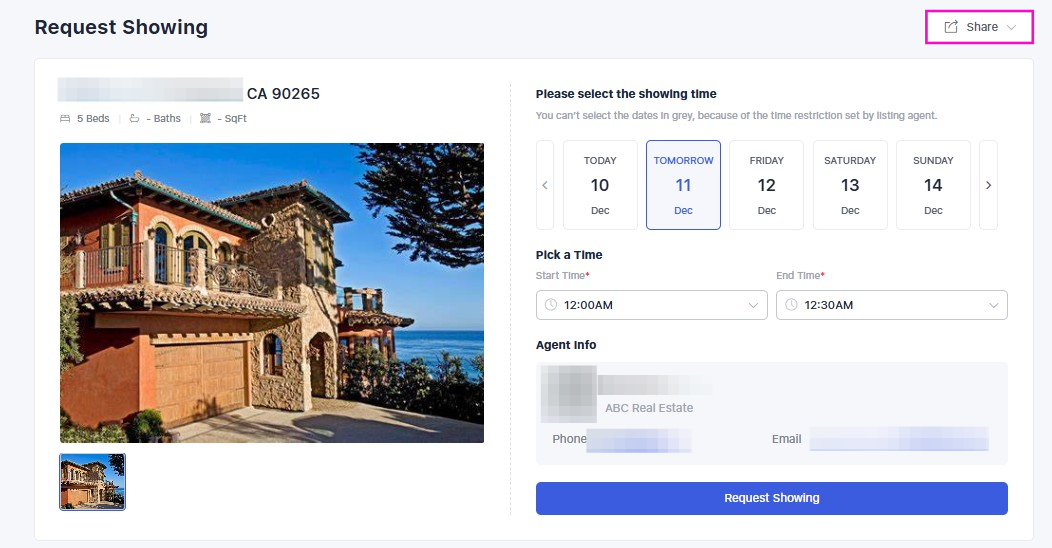Click the clock icon in Start Time
1052x548 pixels.
(x=550, y=305)
